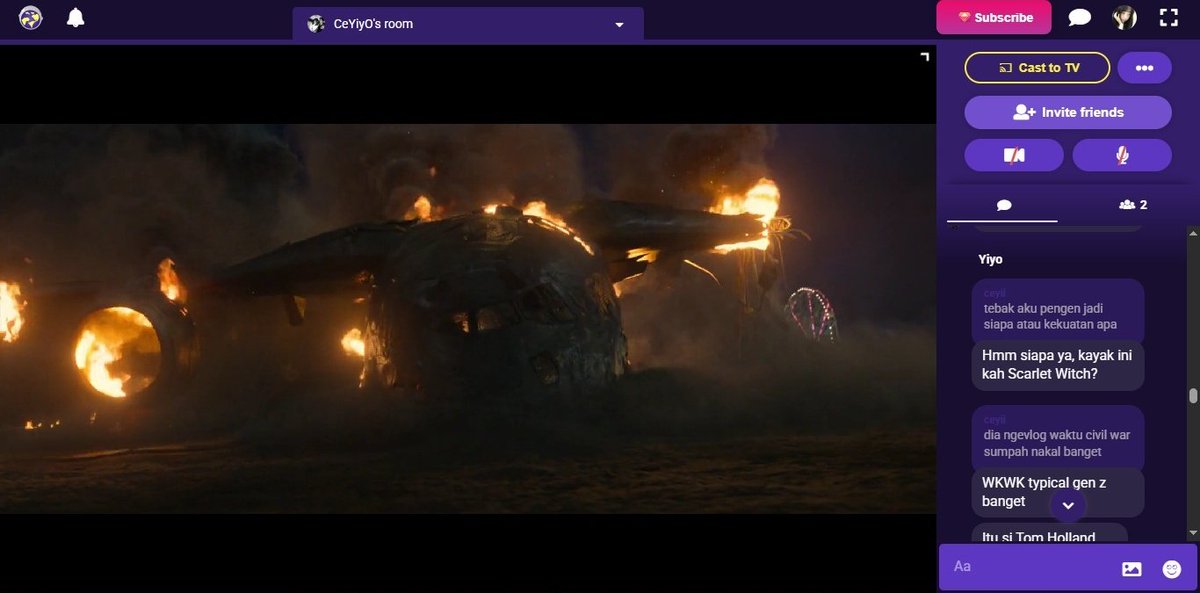Switch to the chat tab
1200x593 pixels.
click(1003, 205)
